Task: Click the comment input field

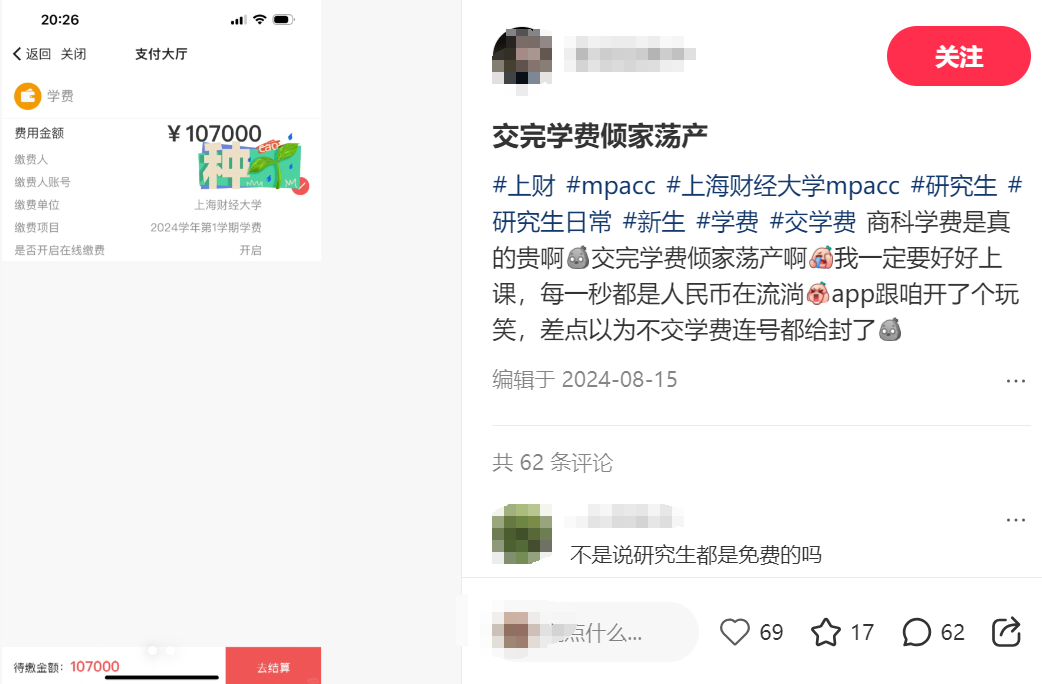Action: pyautogui.click(x=595, y=631)
